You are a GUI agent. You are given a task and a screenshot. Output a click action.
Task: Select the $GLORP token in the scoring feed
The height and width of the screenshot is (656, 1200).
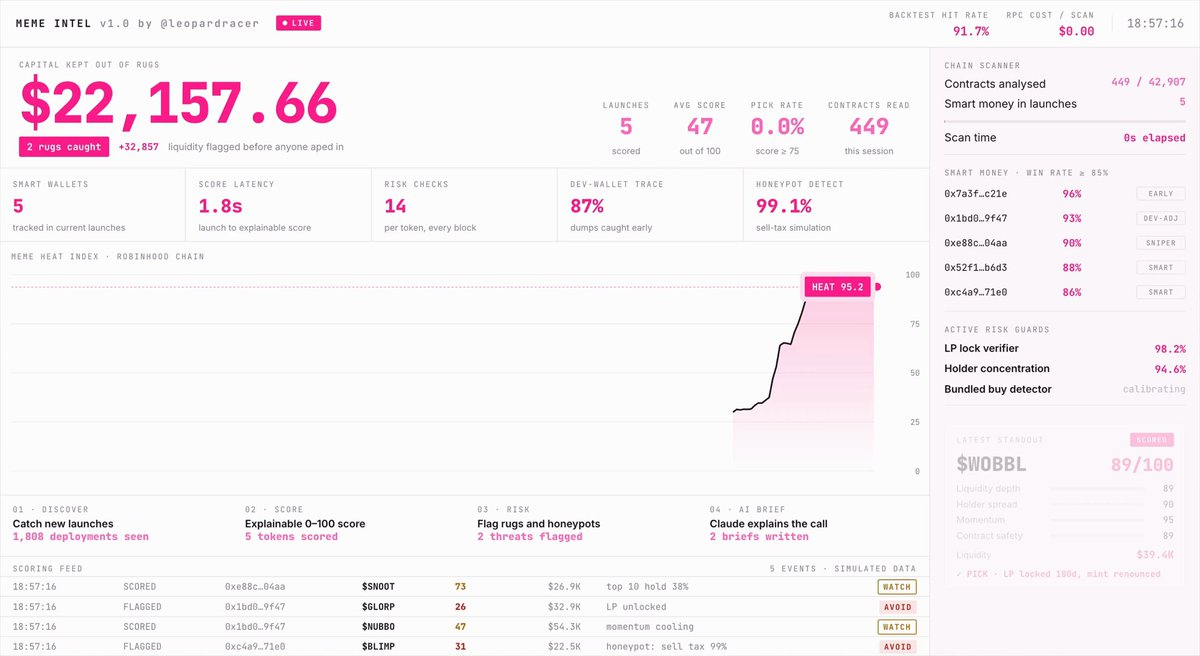point(380,607)
